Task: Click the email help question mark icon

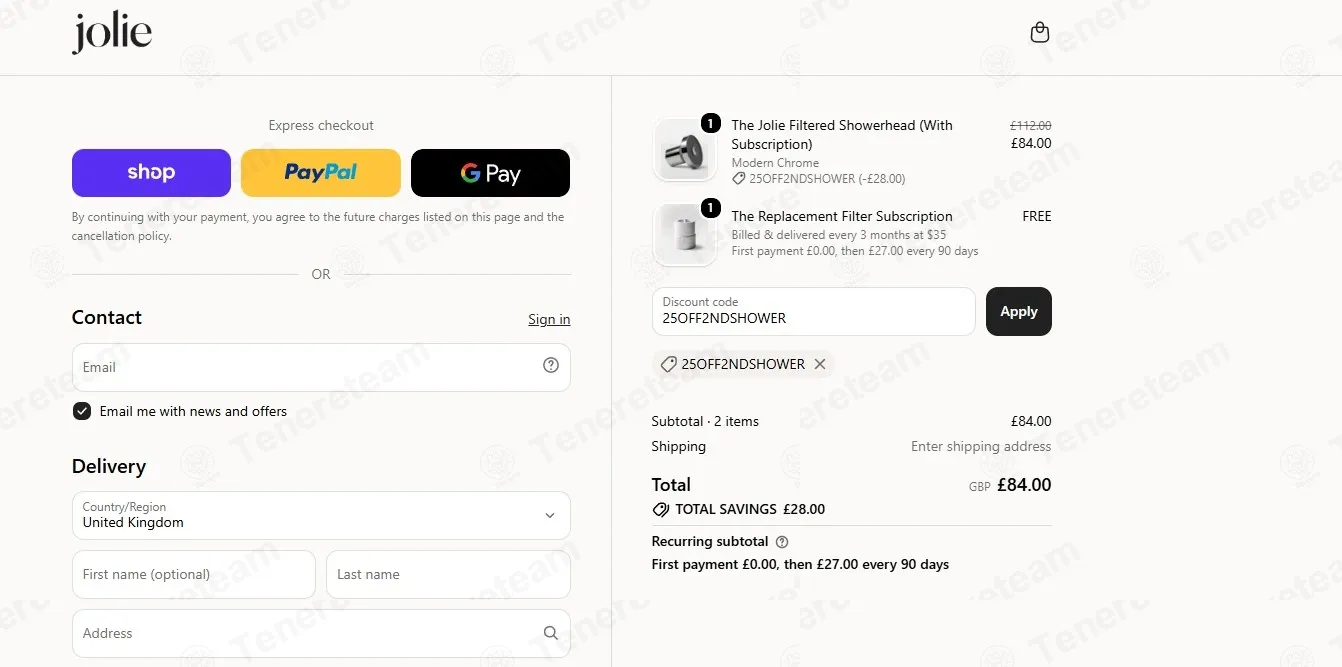Action: pyautogui.click(x=551, y=366)
